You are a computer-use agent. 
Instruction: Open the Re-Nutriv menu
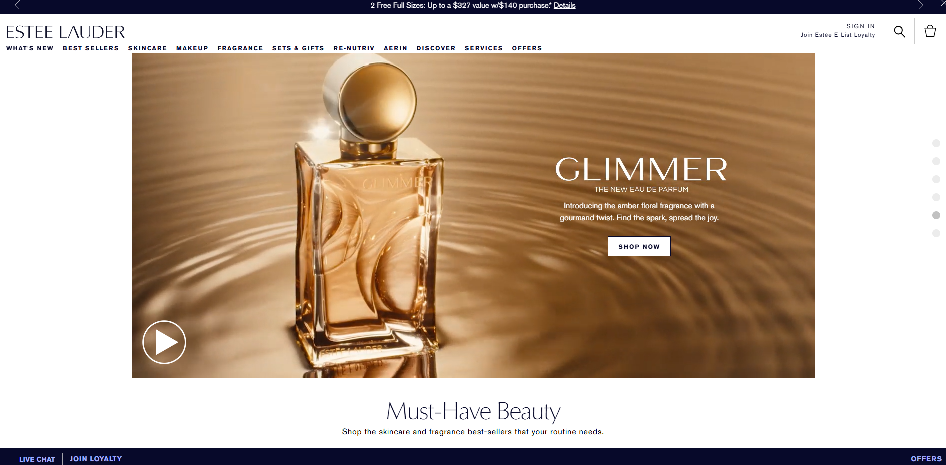[x=354, y=48]
